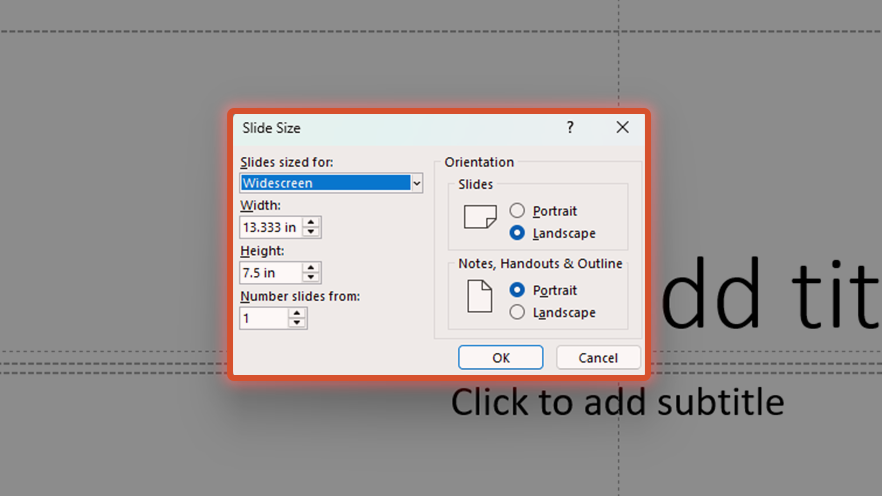This screenshot has height=496, width=882.
Task: Click the 'Notes, Handouts & Outline' label
Action: click(540, 264)
